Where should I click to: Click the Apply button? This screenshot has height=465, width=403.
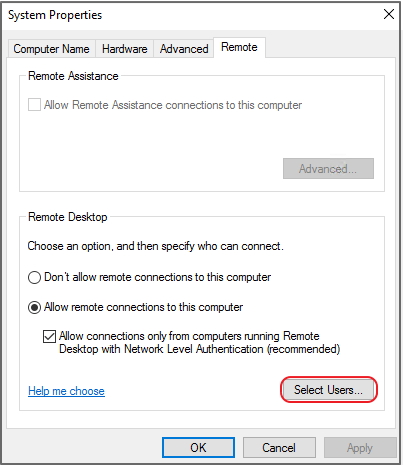coord(360,448)
